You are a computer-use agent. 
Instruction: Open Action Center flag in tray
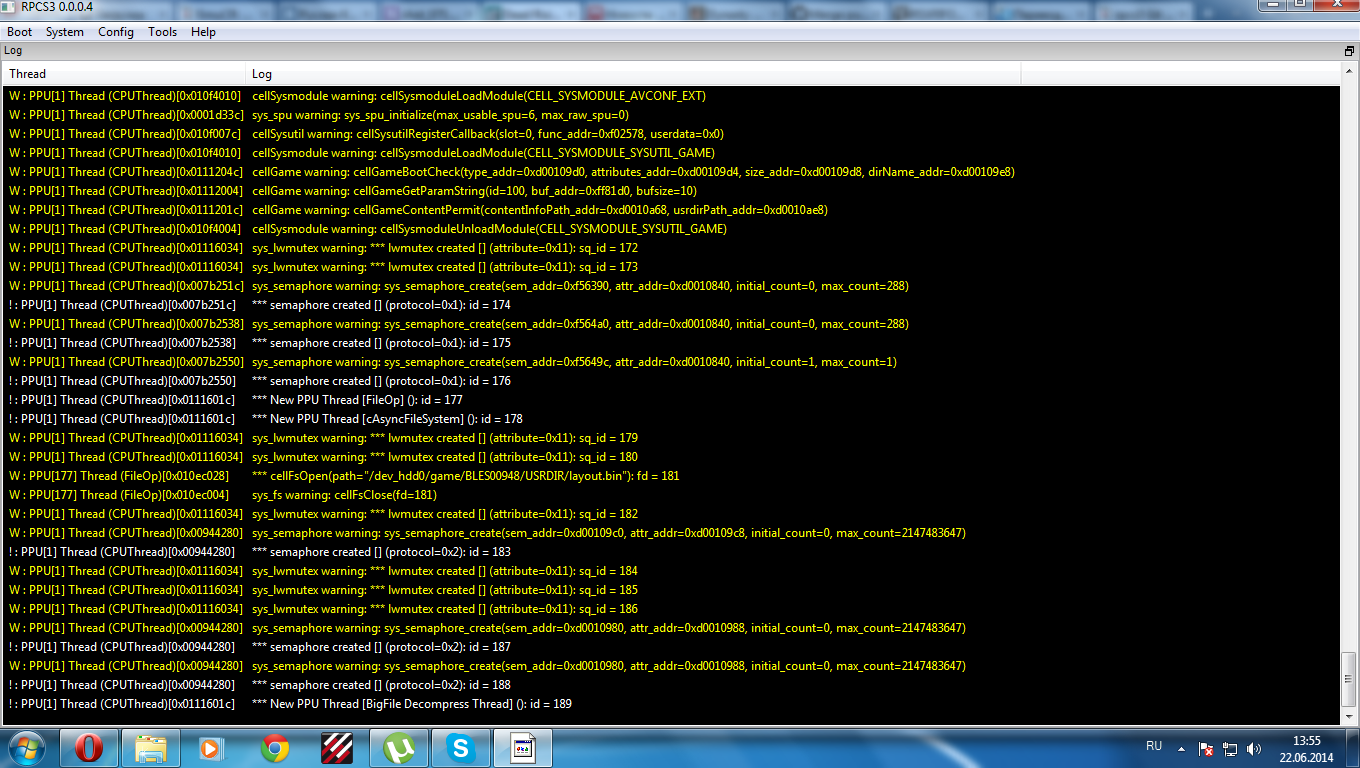coord(1206,748)
